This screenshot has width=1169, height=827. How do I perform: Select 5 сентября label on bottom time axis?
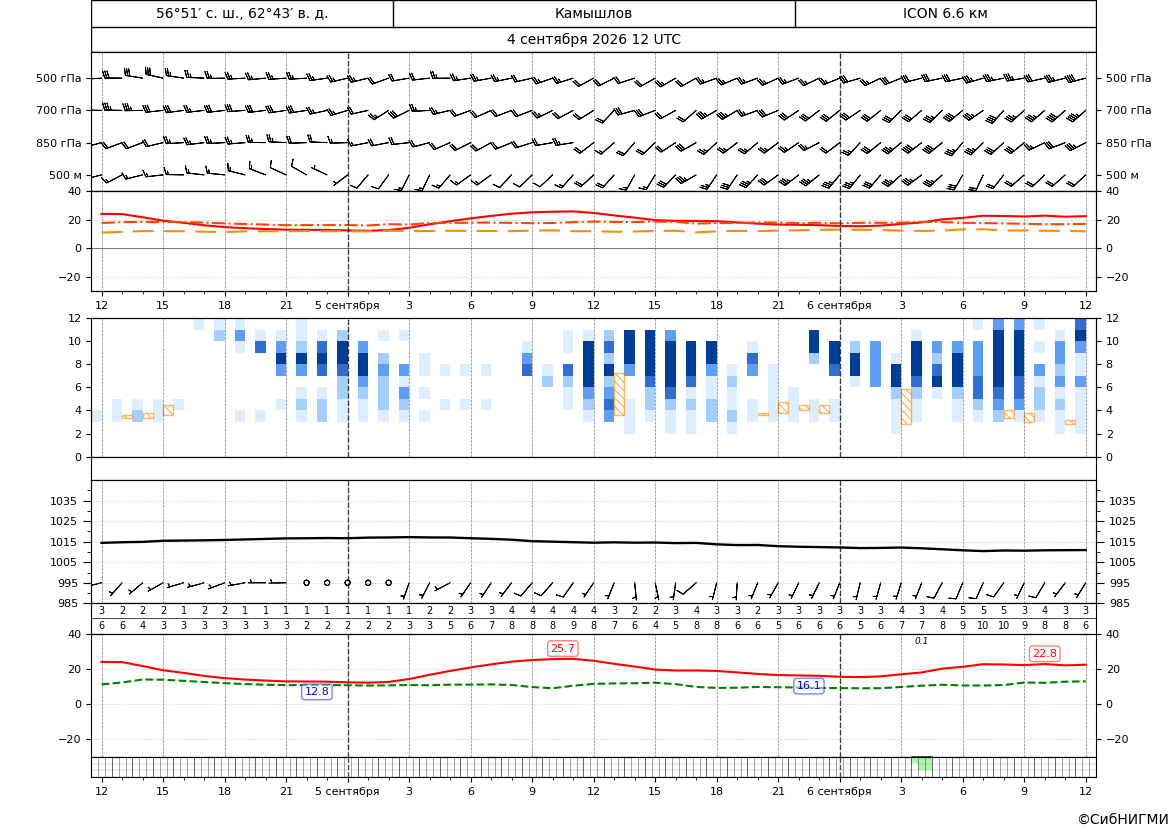coord(347,791)
